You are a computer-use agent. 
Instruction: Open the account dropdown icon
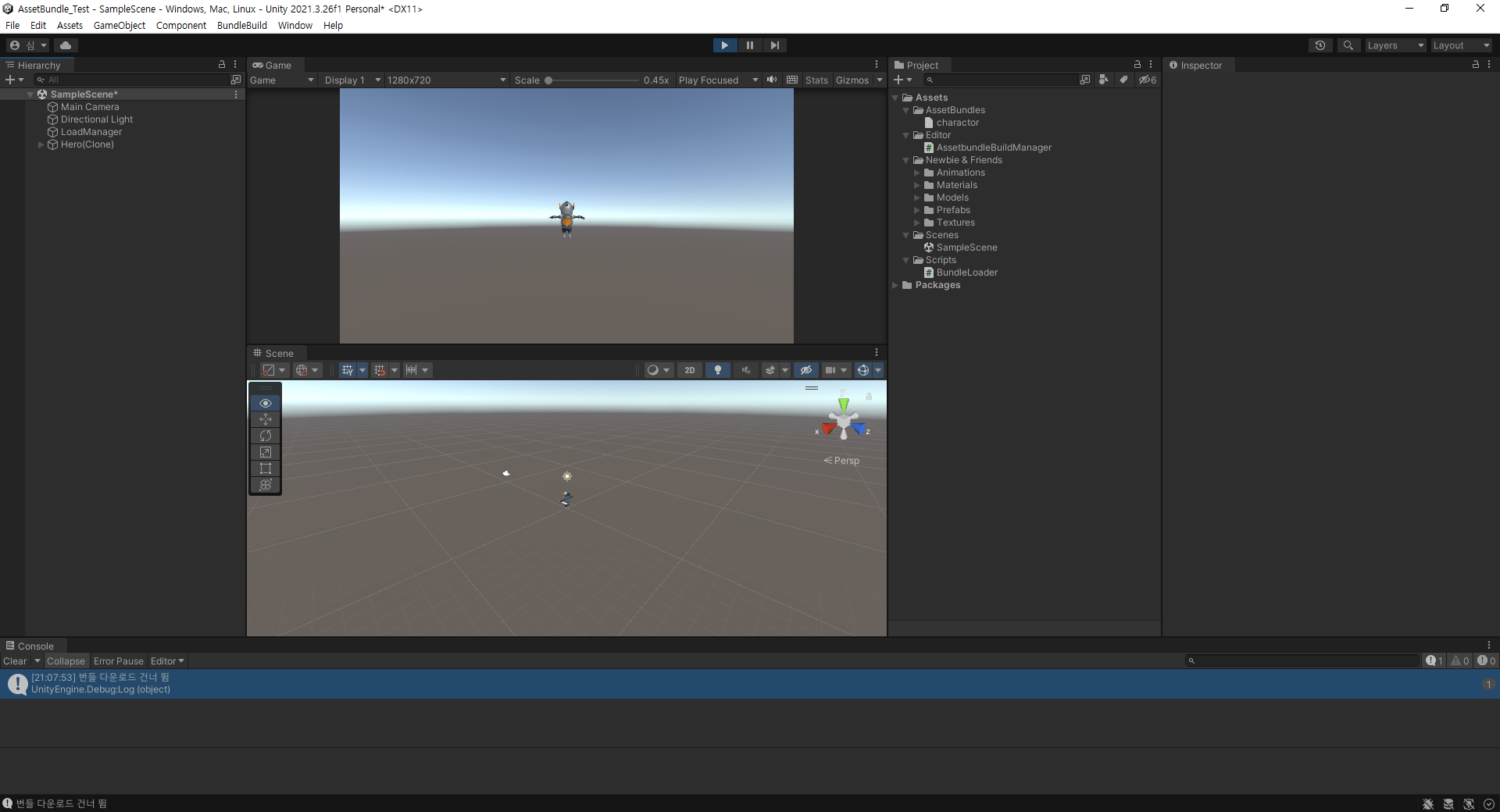click(28, 45)
